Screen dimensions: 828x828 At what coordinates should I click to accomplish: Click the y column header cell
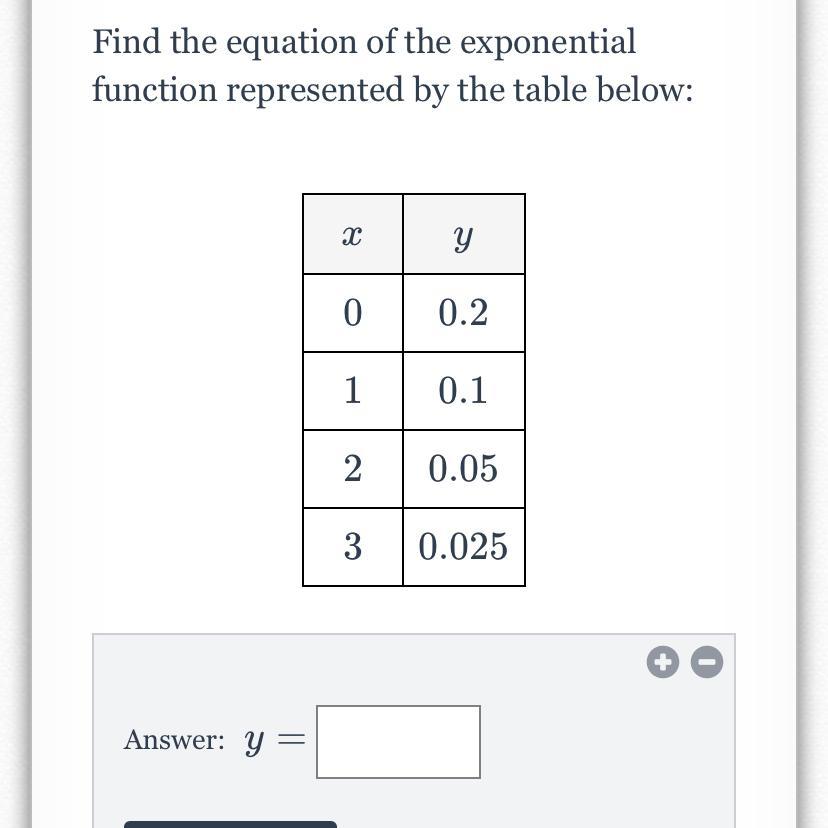[463, 235]
